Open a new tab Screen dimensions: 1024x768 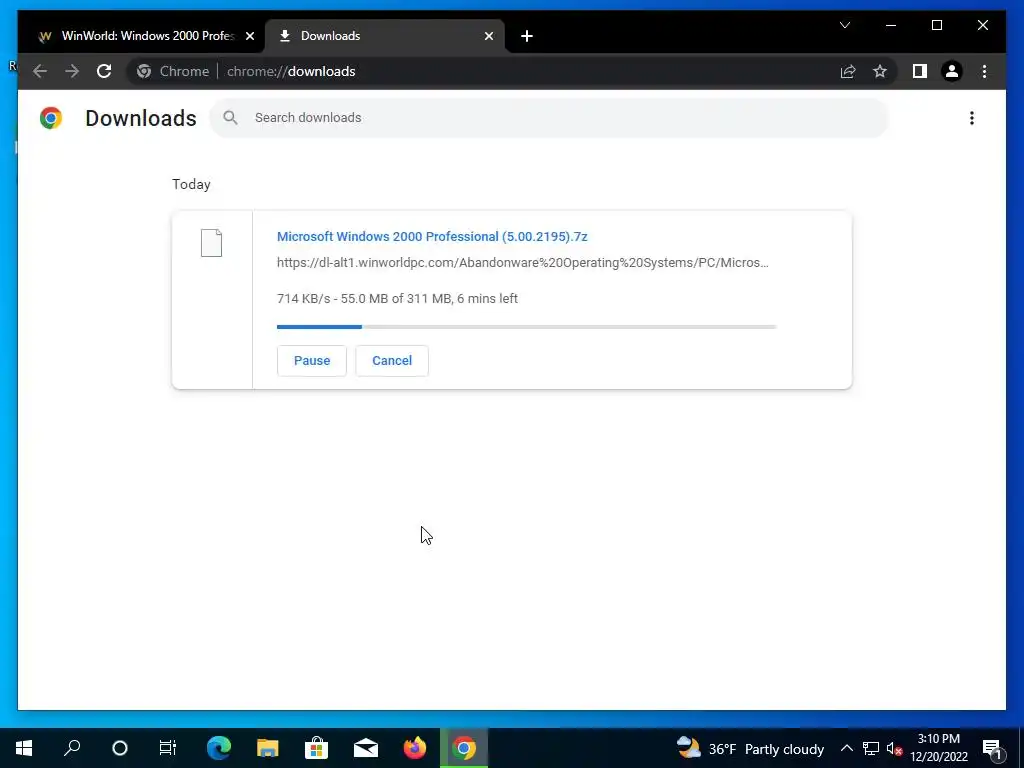coord(526,36)
